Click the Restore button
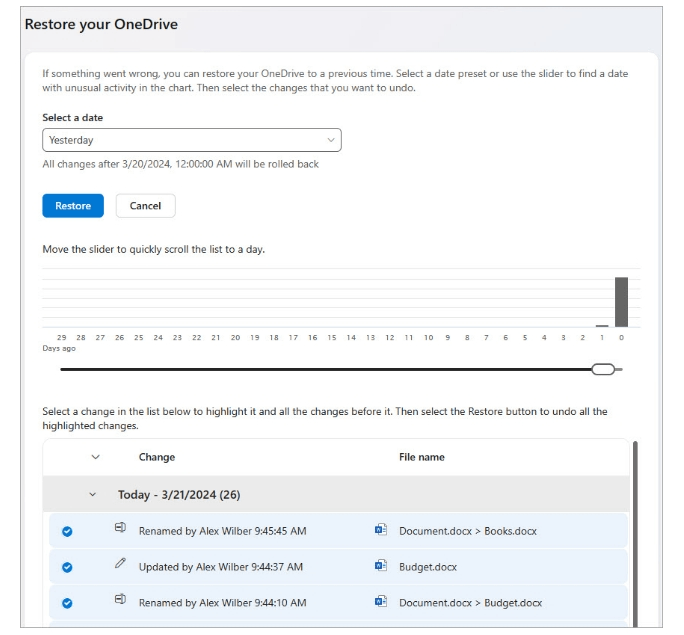This screenshot has width=684, height=635. [x=73, y=206]
